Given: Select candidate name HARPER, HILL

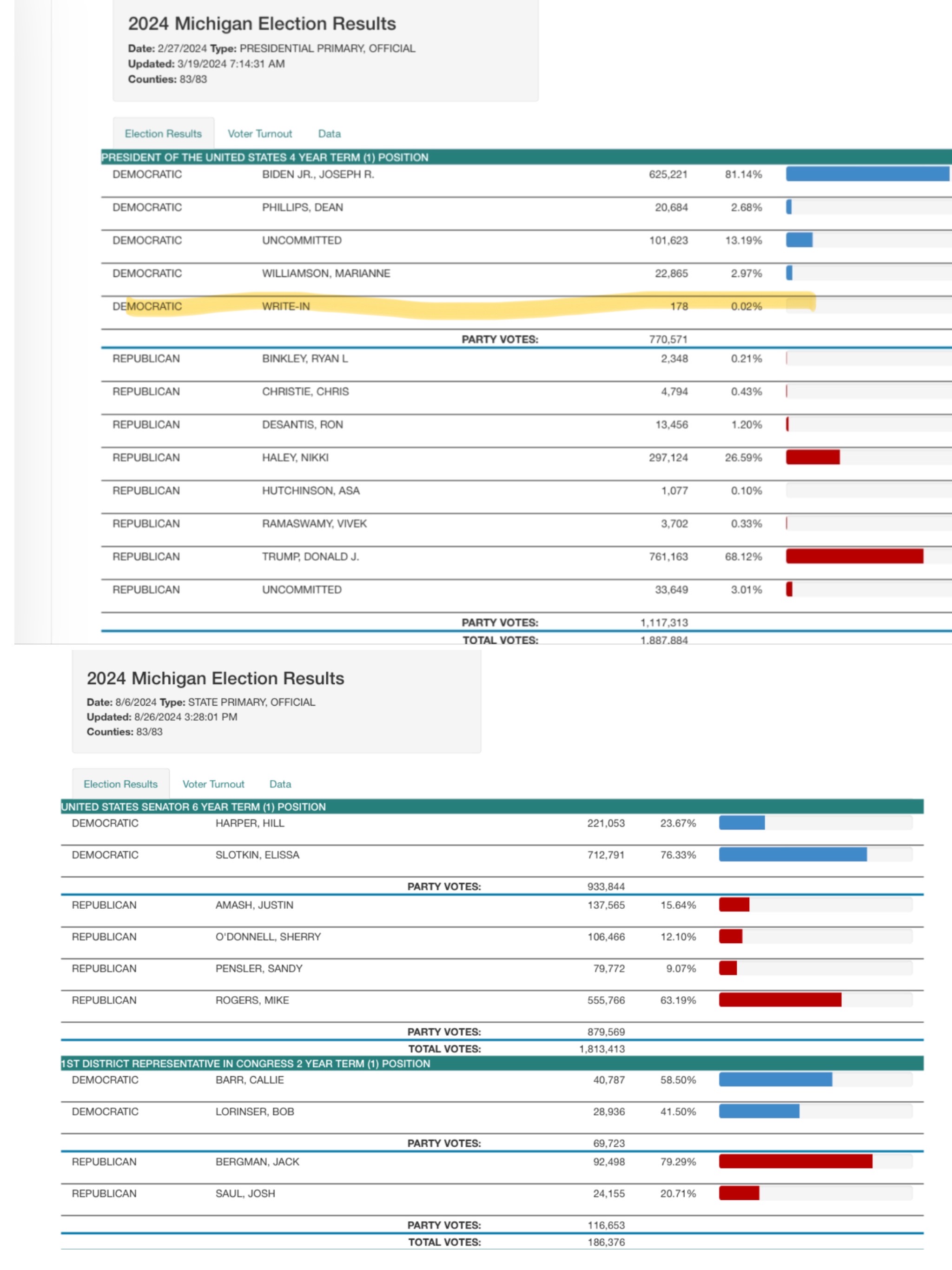Looking at the screenshot, I should tap(250, 823).
